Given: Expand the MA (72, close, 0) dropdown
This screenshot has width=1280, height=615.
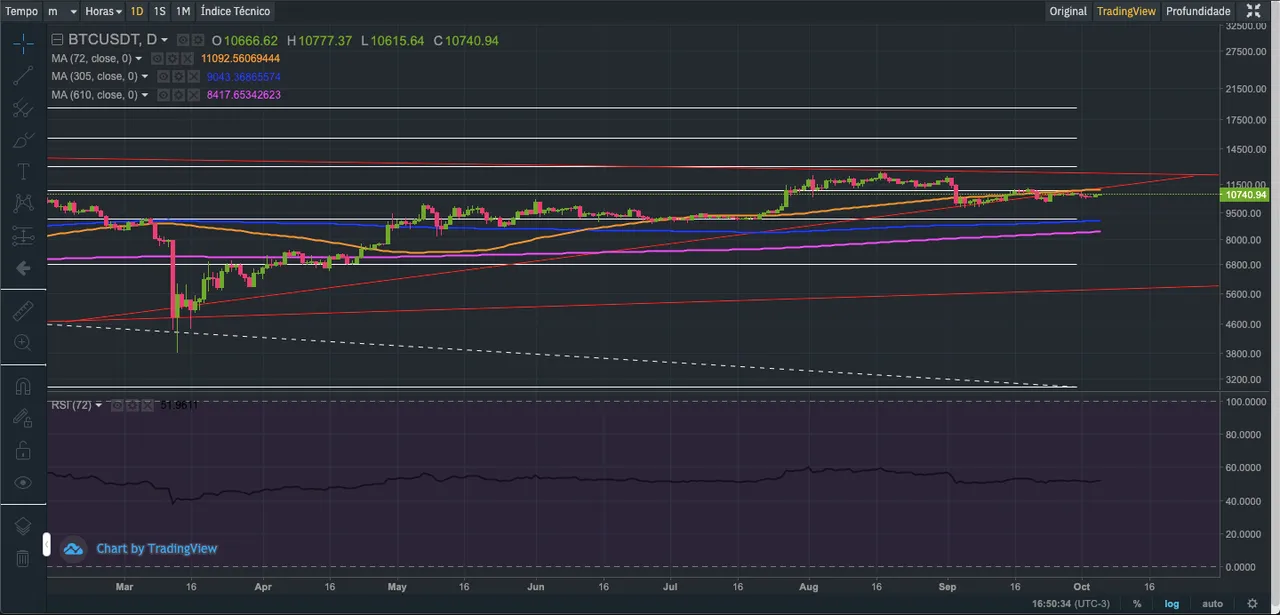Looking at the screenshot, I should 139,59.
